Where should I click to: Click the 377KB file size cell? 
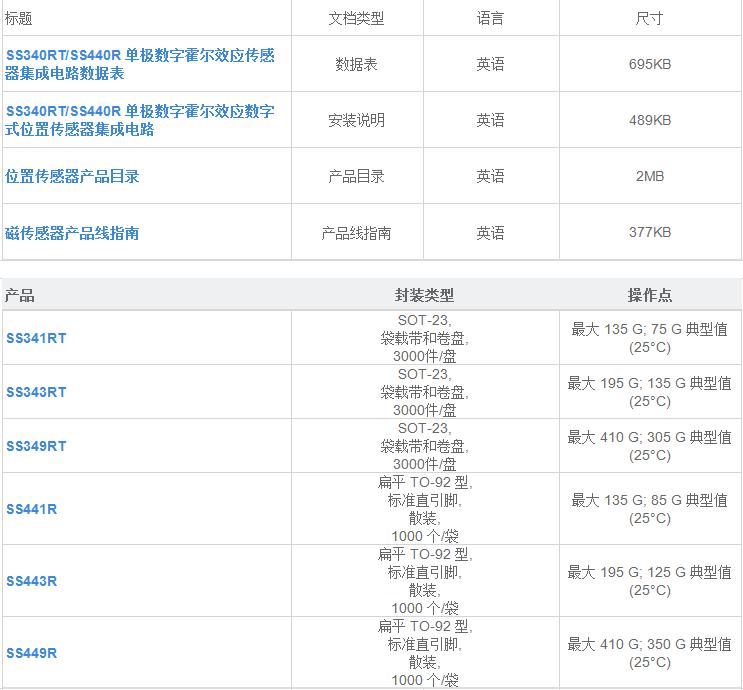pyautogui.click(x=649, y=233)
